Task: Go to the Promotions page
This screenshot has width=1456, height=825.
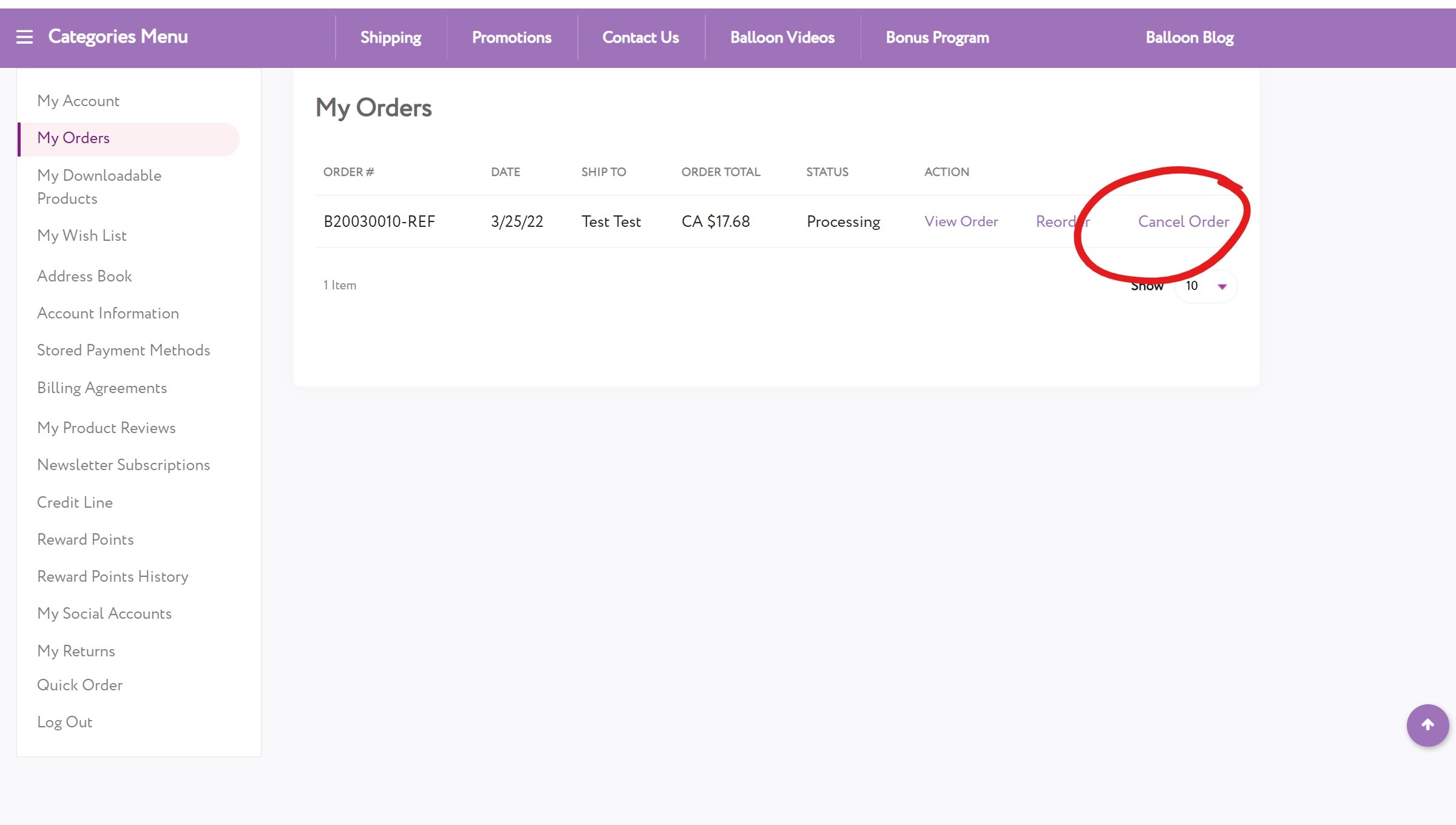Action: pos(511,38)
